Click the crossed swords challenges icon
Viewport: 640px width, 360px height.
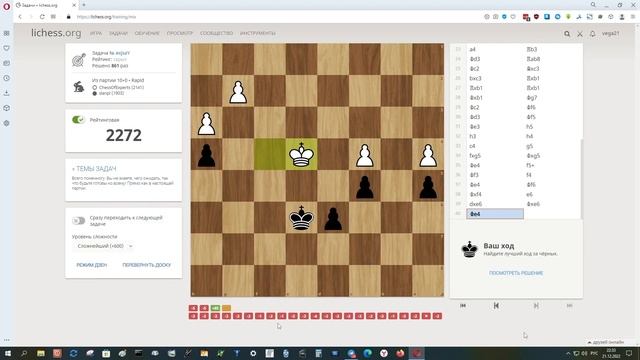click(x=580, y=34)
